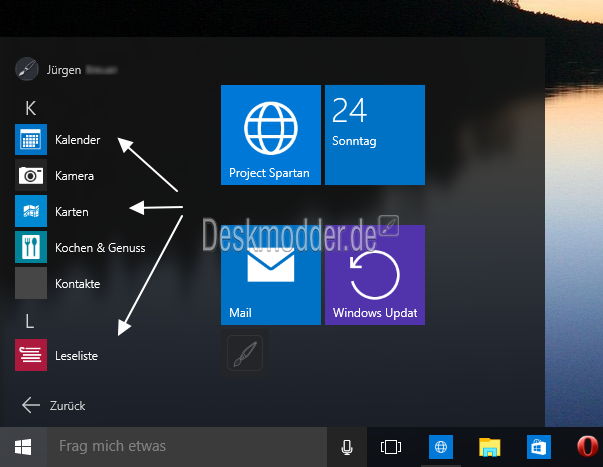Click the Kontakte label text
The width and height of the screenshot is (603, 467).
point(77,284)
